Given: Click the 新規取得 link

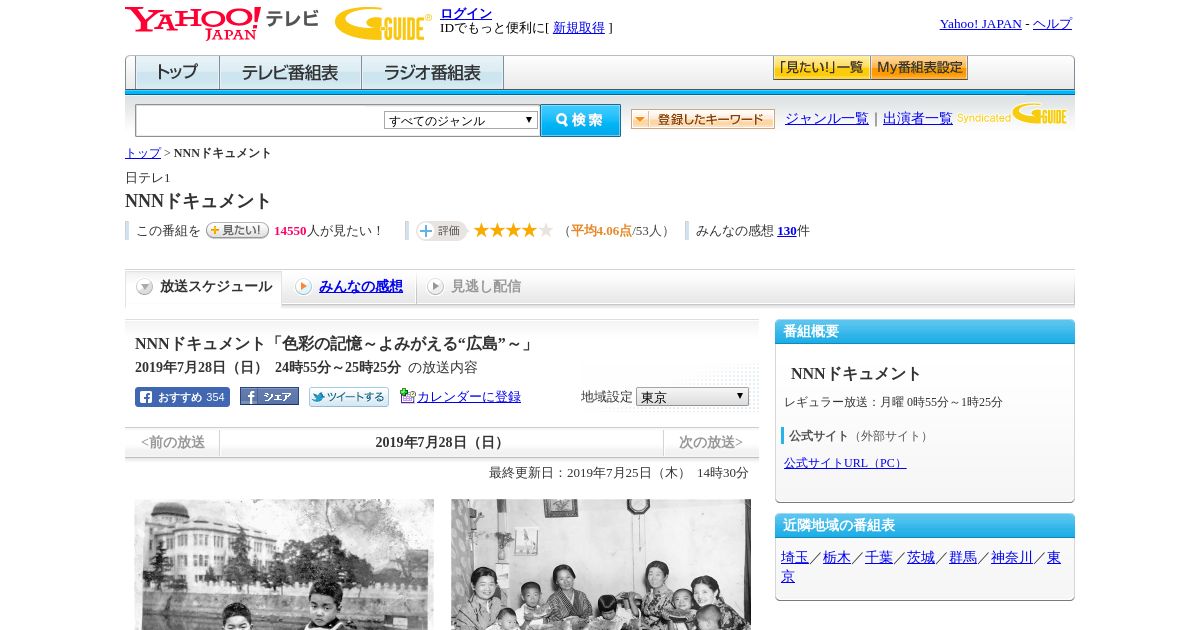Looking at the screenshot, I should (x=579, y=28).
